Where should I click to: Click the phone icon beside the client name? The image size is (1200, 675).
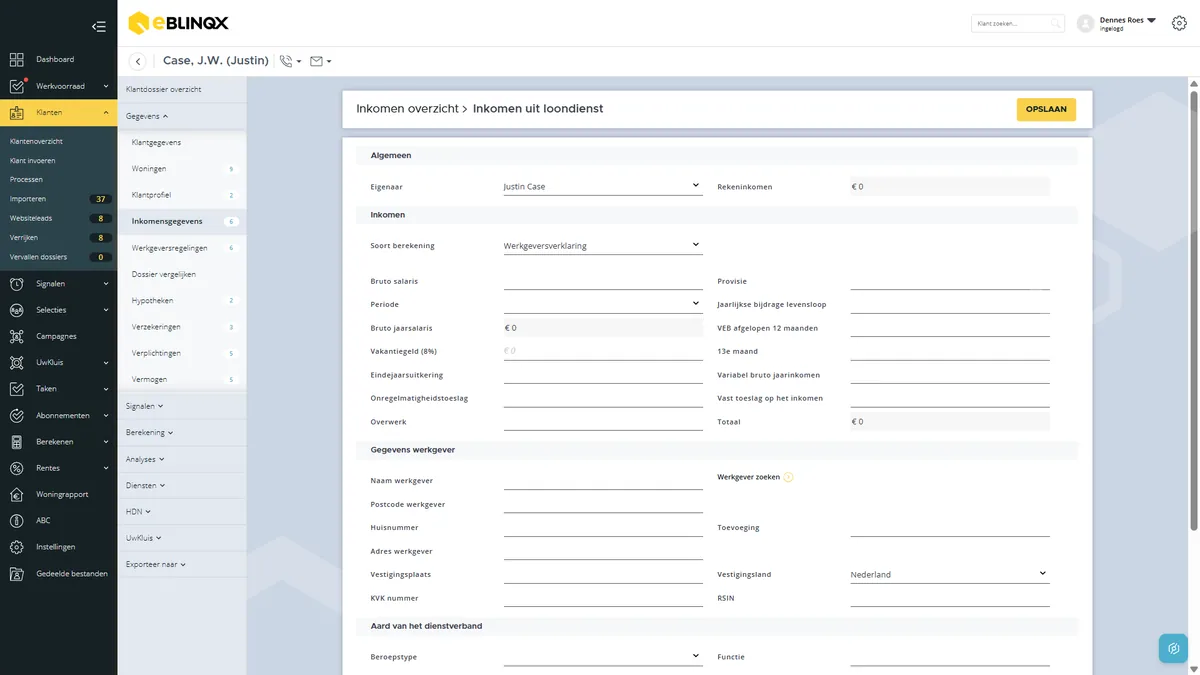click(x=286, y=61)
